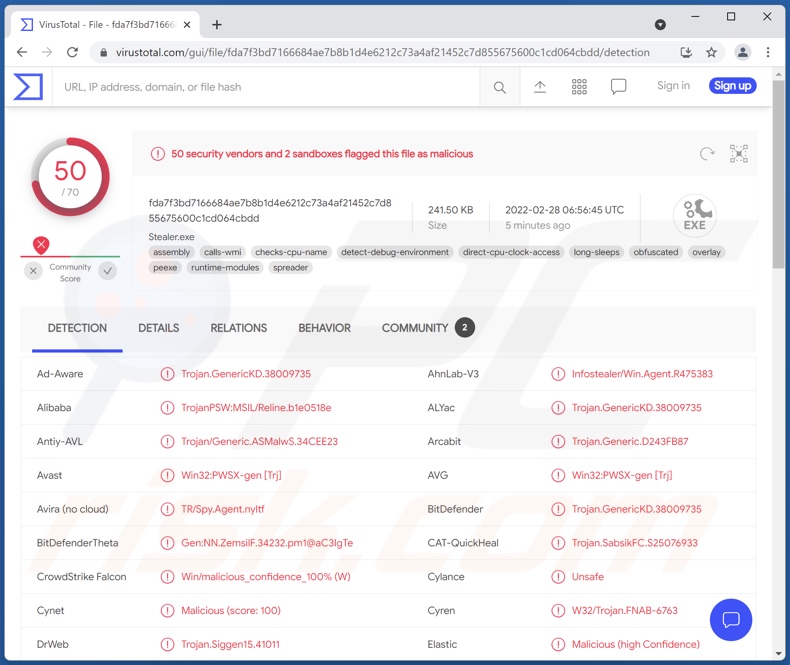Viewport: 790px width, 665px height.
Task: Click the Sign in link
Action: click(673, 86)
